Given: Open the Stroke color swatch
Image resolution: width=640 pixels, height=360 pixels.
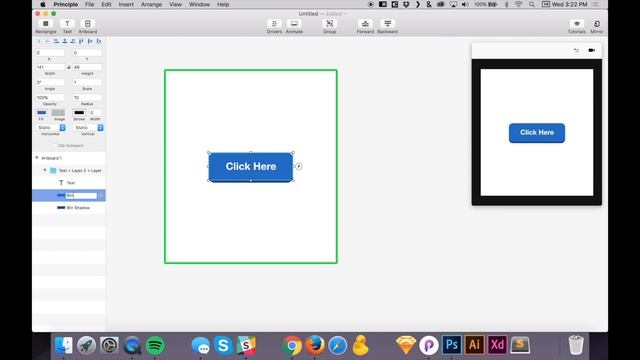Looking at the screenshot, I should (79, 113).
